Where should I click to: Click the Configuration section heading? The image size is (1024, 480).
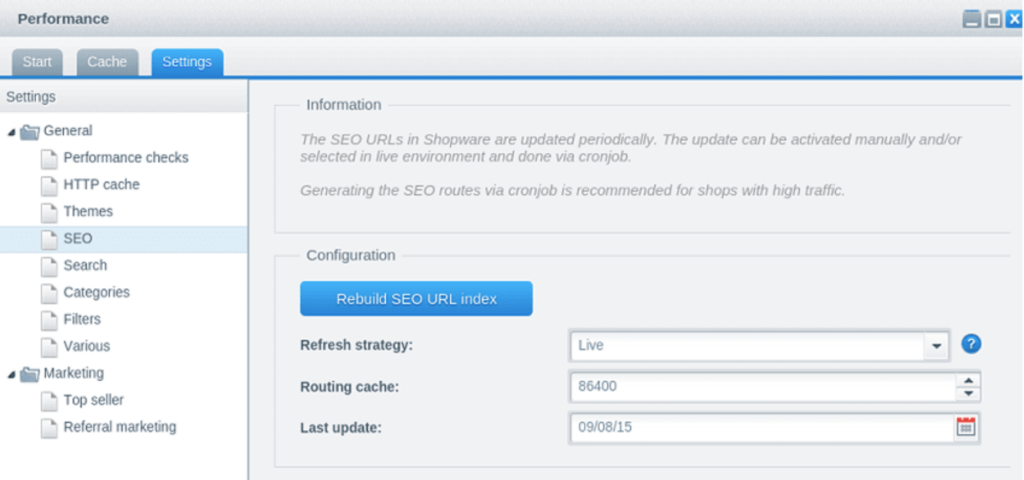[351, 255]
